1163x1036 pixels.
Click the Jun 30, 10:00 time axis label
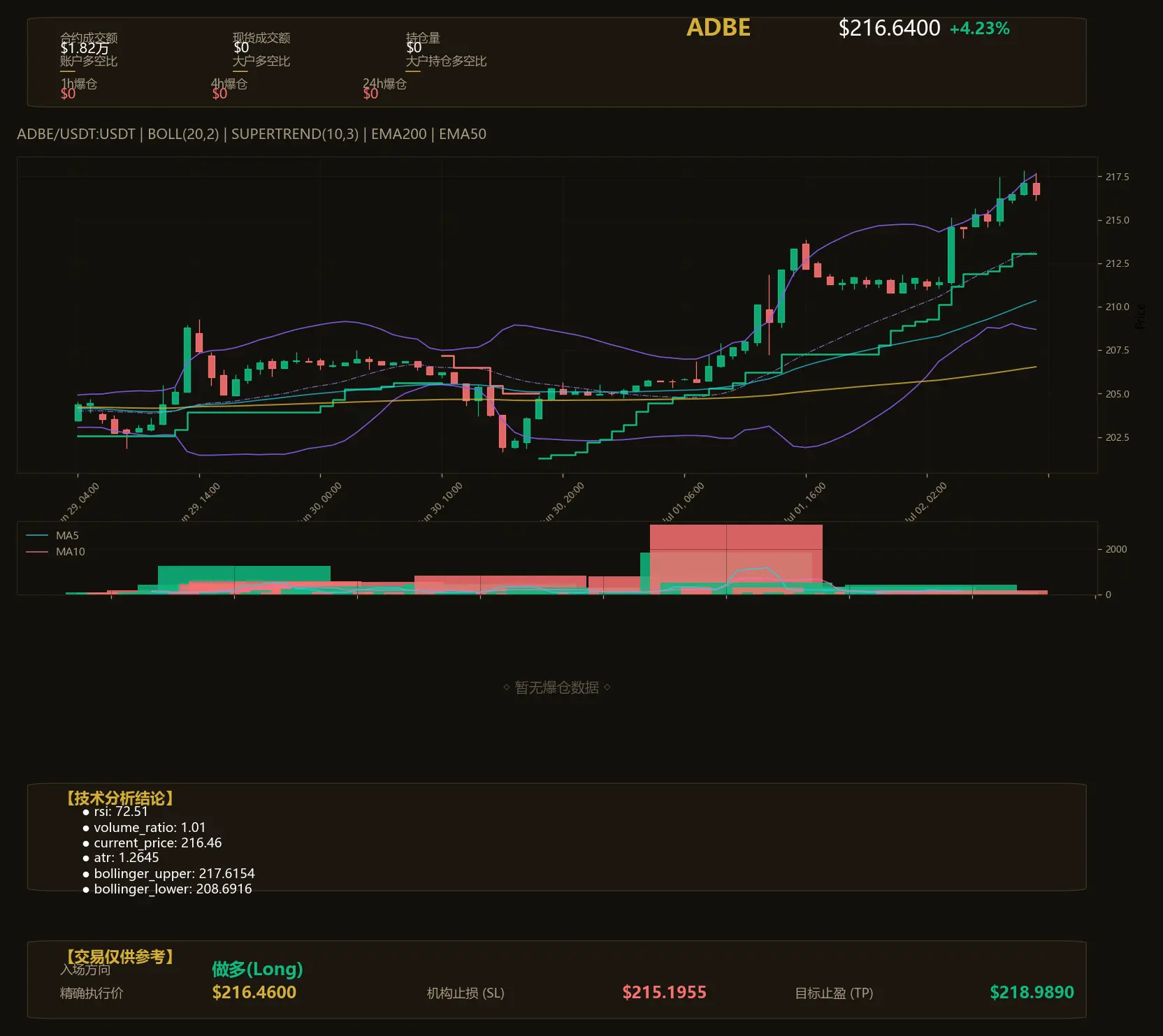point(440,502)
